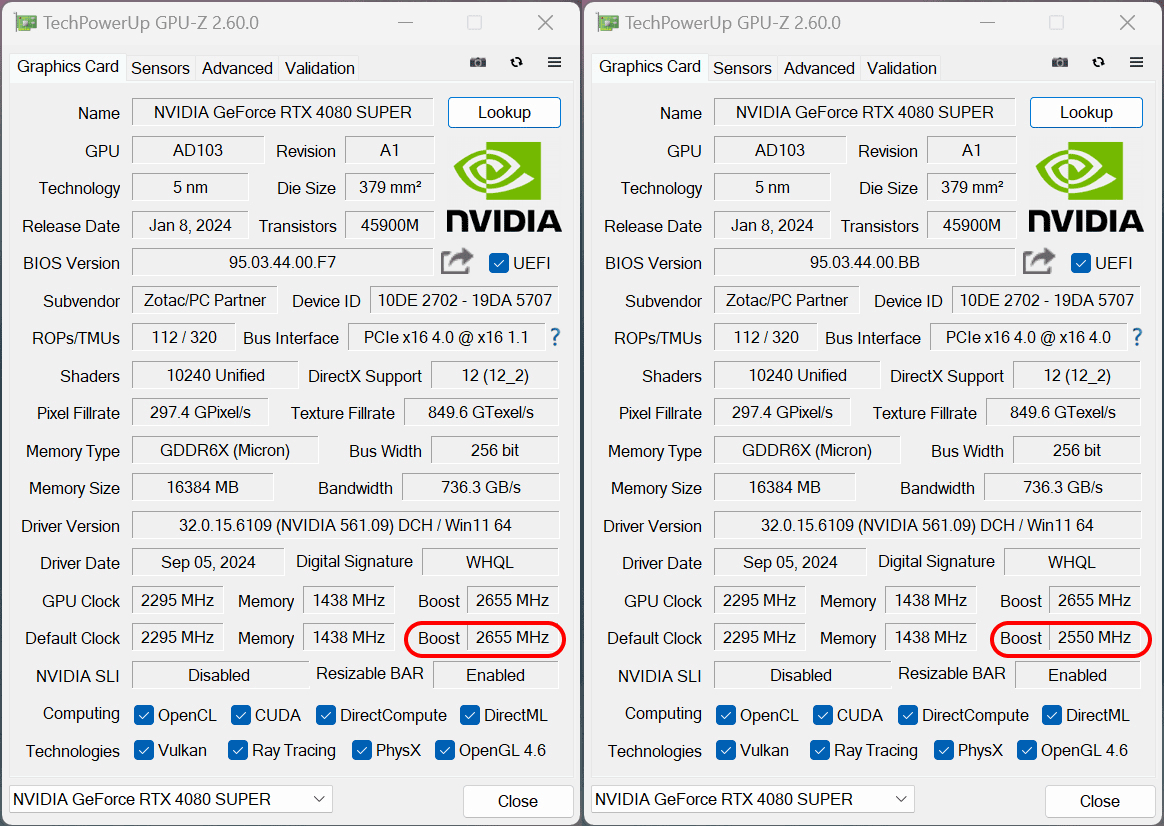
Task: Toggle Ray Tracing checkbox in left window
Action: coord(238,750)
